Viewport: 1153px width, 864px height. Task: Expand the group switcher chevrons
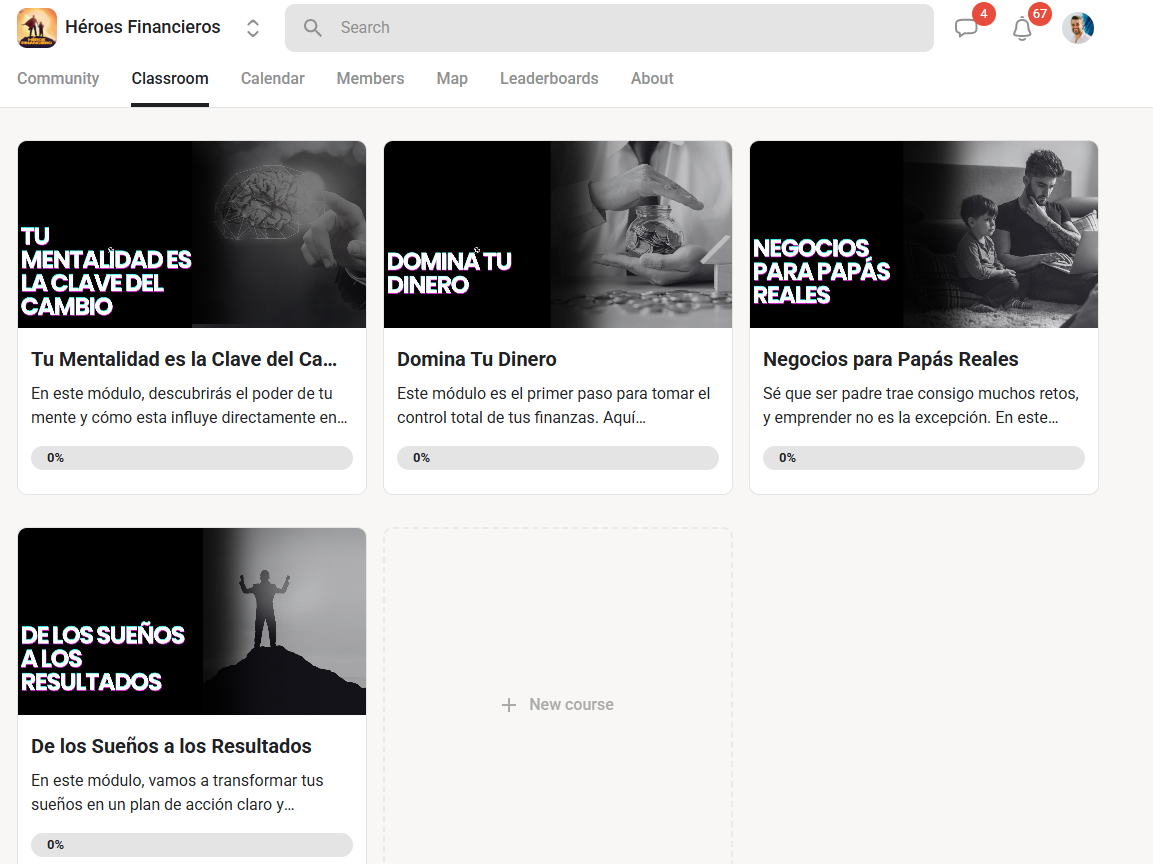click(x=253, y=28)
